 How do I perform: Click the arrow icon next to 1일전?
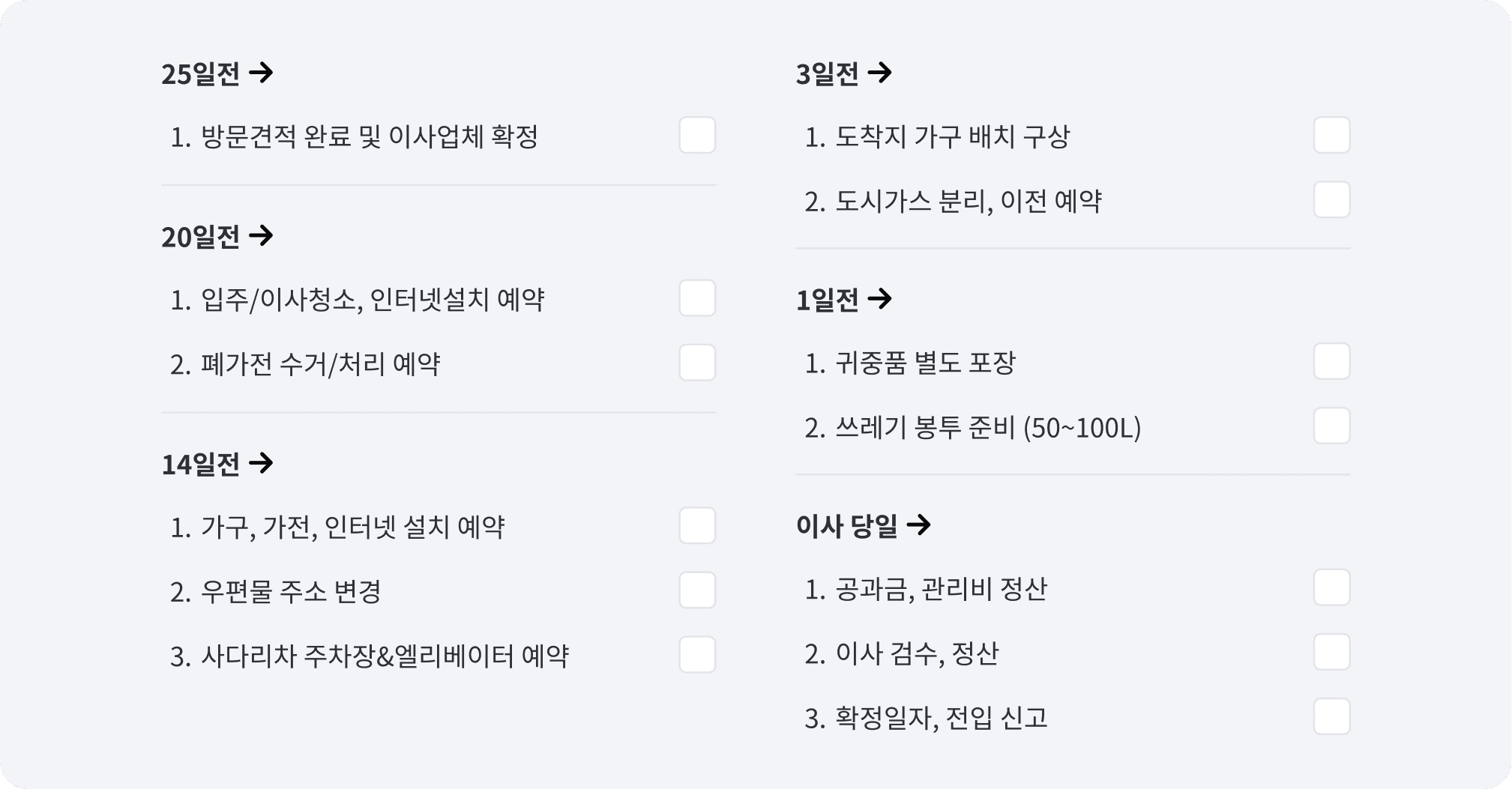pyautogui.click(x=879, y=299)
